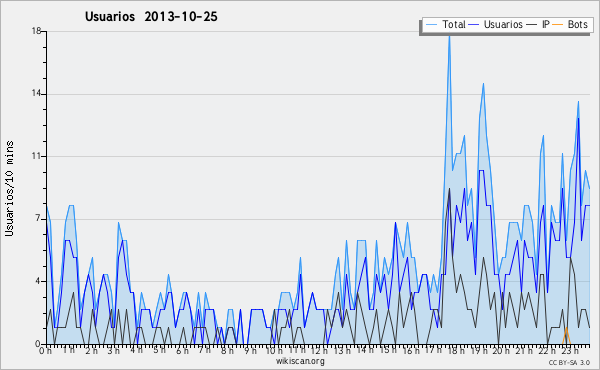Viewport: 600px width, 370px height.
Task: Click the Total peak just after 19 h
Action: 483,84
